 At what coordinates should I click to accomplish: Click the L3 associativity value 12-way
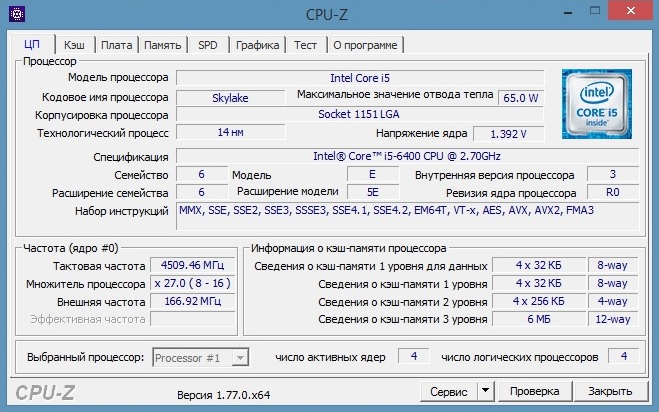(613, 319)
